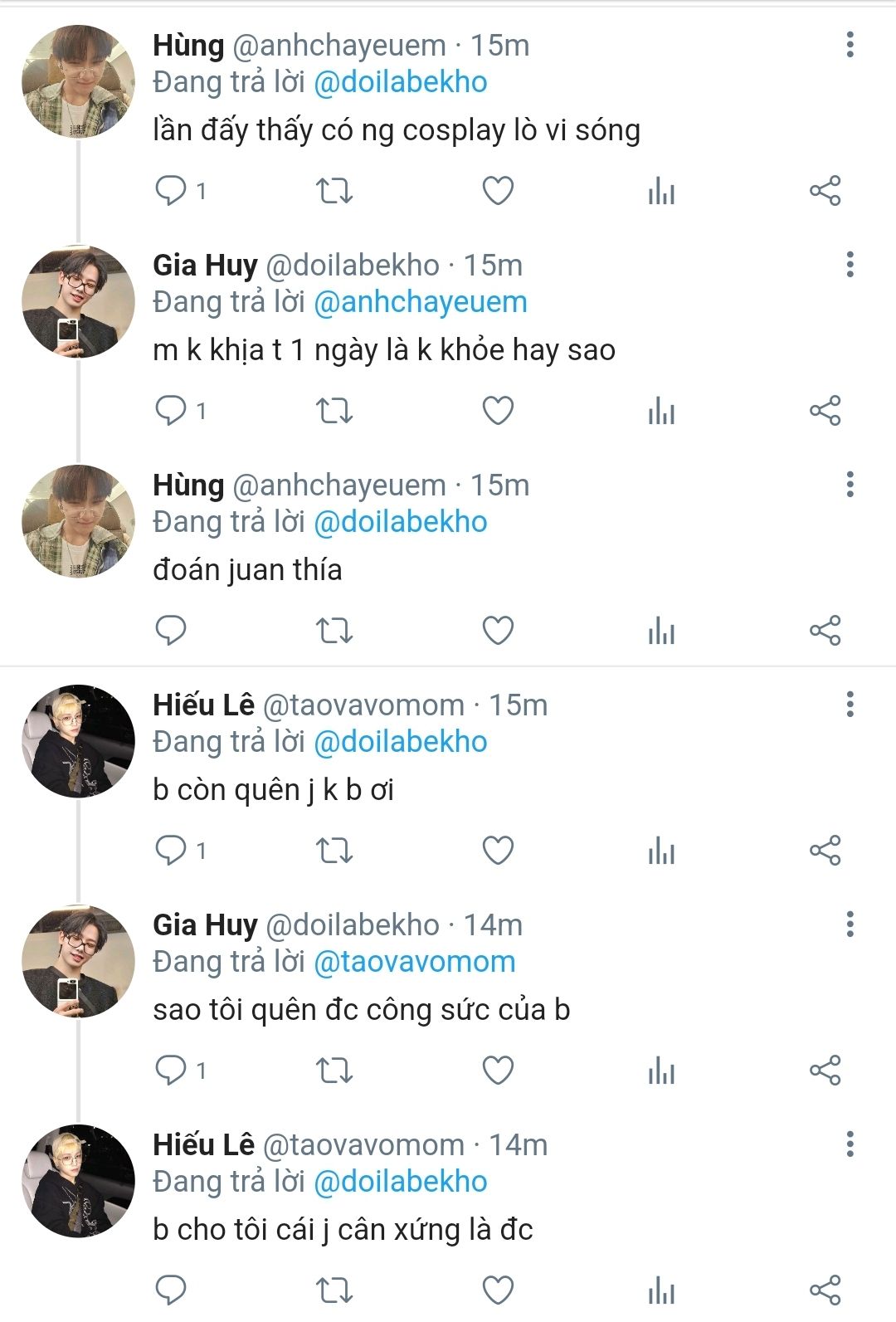Screen dimensions: 896x1322
Task: Reply to Gia Huy's 'sao tôi quên' tweet
Action: [172, 1071]
